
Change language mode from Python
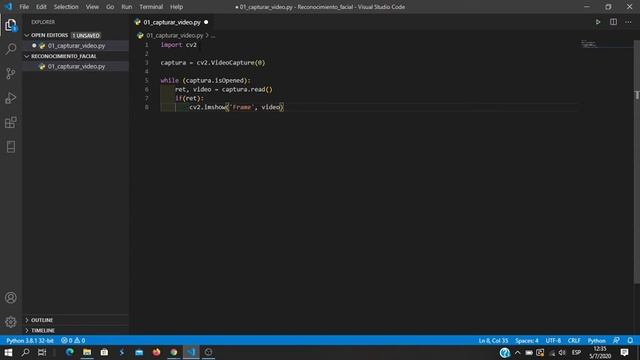point(596,340)
